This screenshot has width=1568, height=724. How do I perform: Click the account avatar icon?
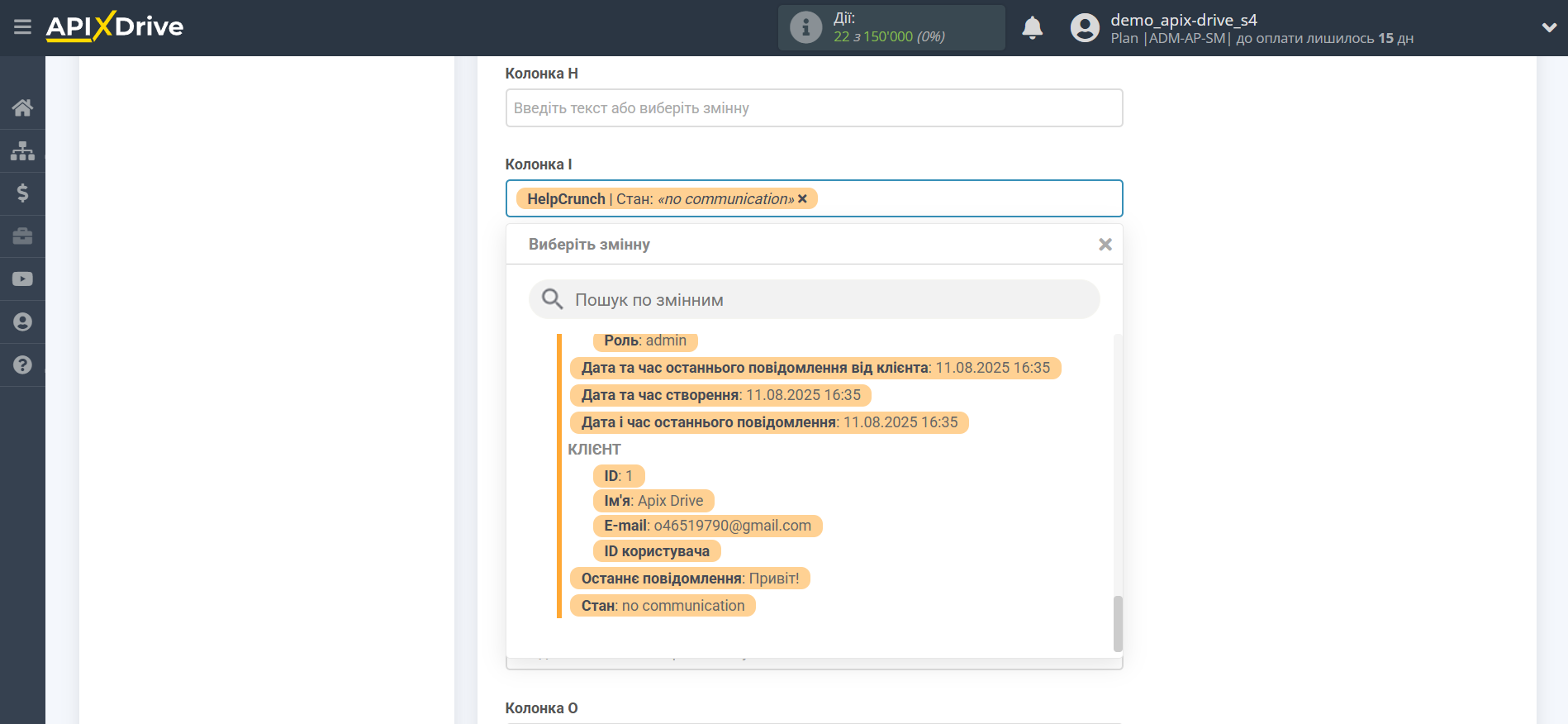pyautogui.click(x=1085, y=28)
